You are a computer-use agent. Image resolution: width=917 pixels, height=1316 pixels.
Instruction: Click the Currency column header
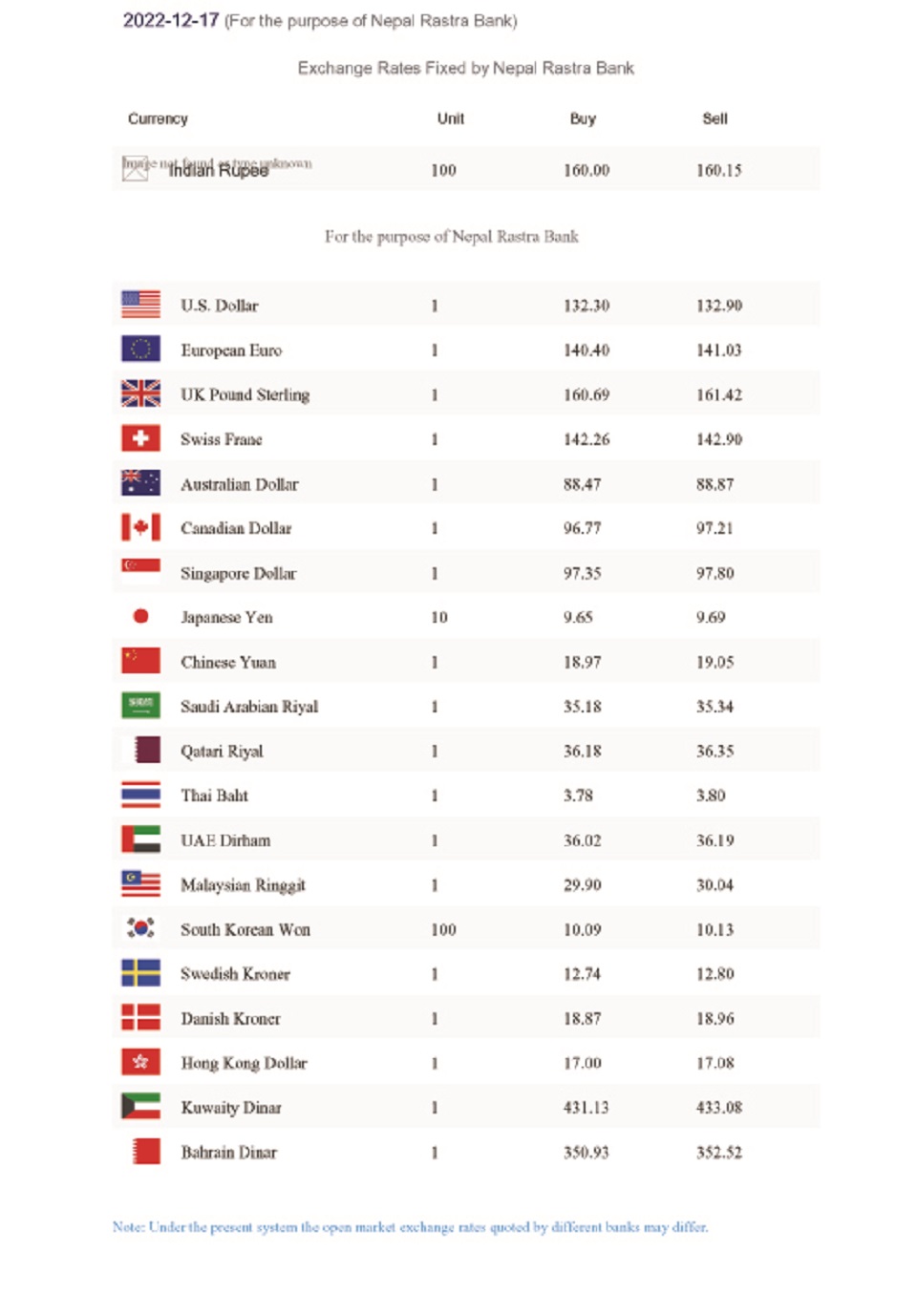[158, 118]
